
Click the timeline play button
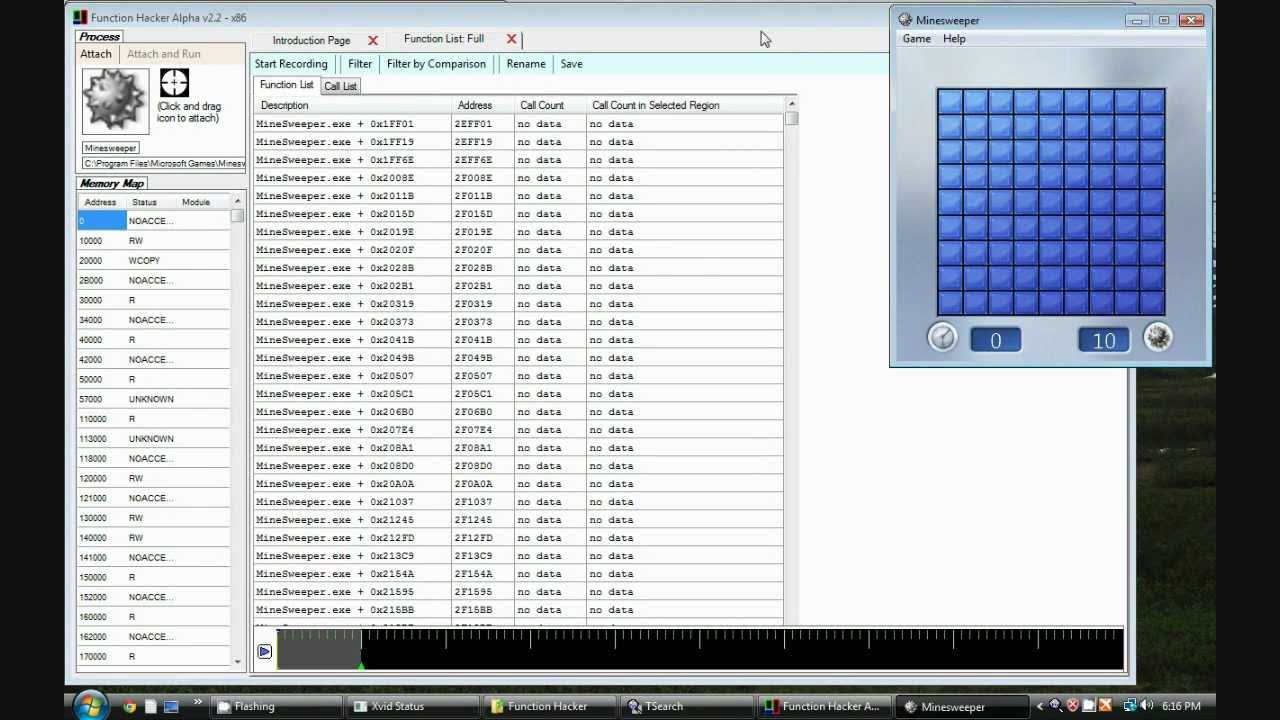pyautogui.click(x=264, y=652)
